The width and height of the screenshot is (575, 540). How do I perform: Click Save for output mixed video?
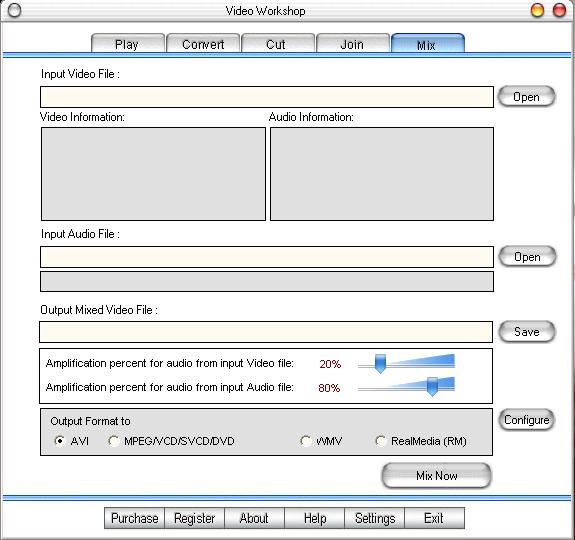coord(527,331)
